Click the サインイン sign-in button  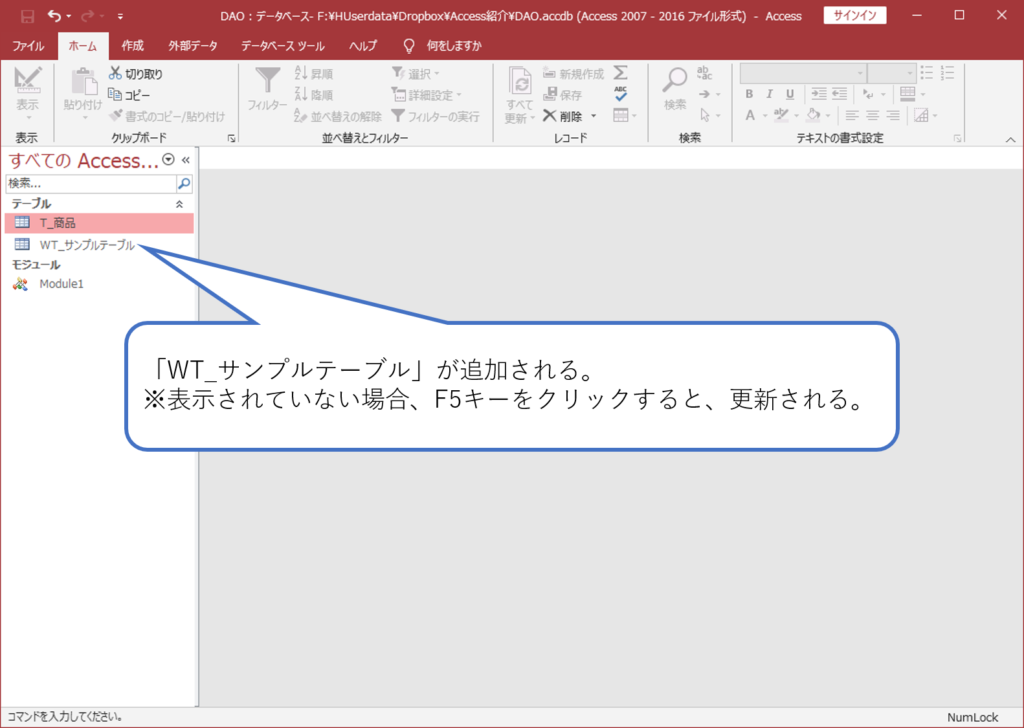[x=855, y=16]
